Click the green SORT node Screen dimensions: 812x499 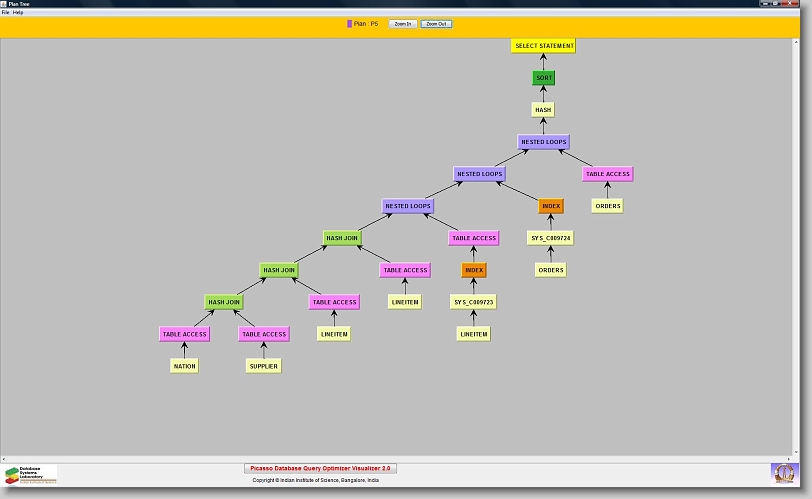pos(543,78)
